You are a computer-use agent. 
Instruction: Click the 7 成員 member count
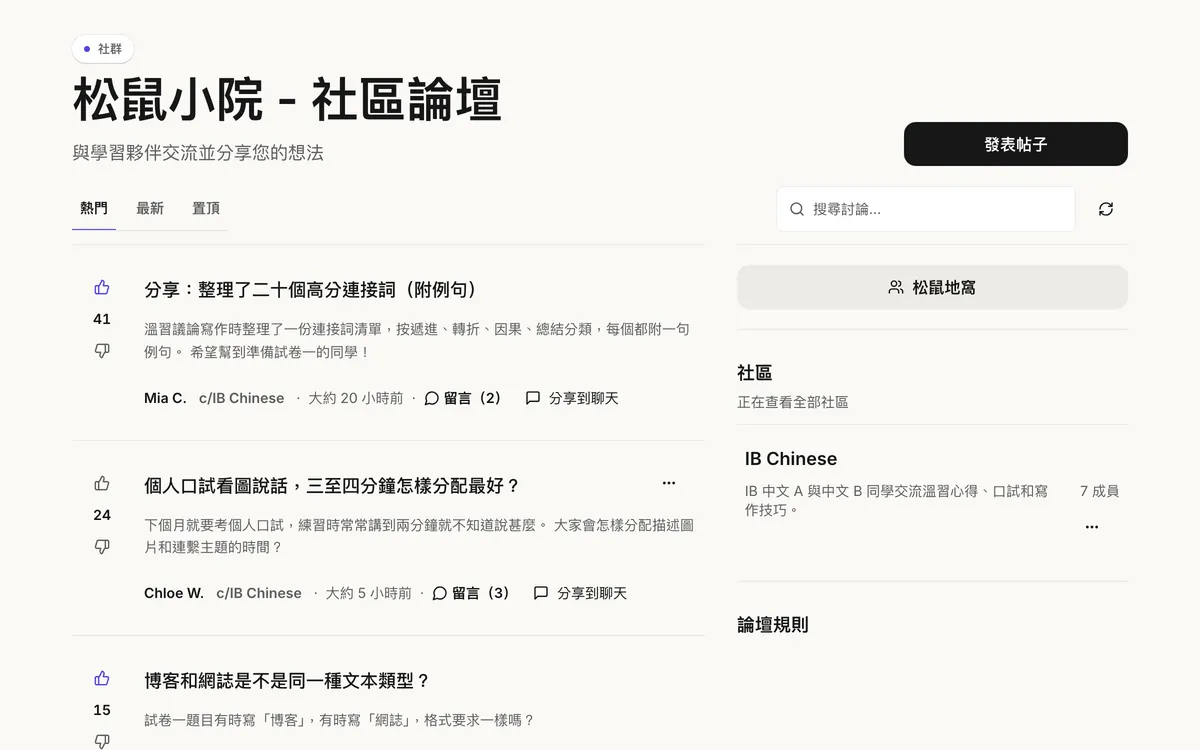[1099, 491]
